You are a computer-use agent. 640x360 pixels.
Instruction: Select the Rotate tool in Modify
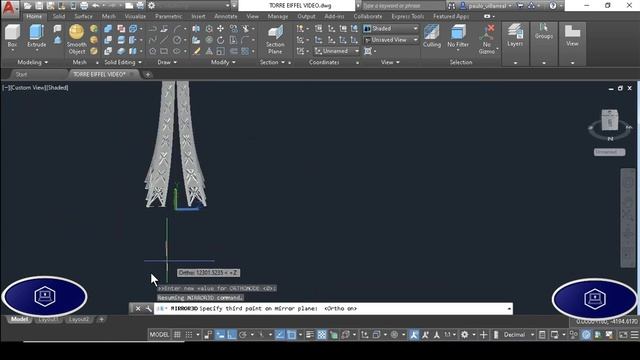pyautogui.click(x=220, y=40)
